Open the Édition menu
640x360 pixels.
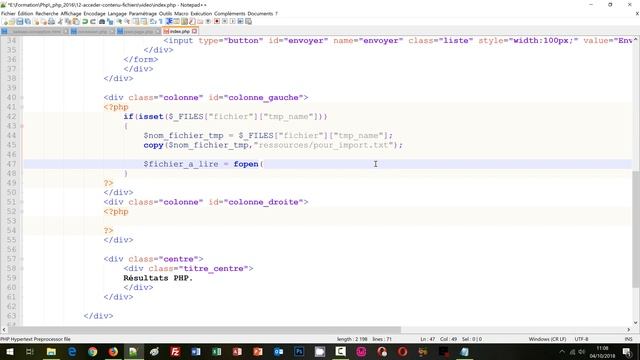coord(25,13)
